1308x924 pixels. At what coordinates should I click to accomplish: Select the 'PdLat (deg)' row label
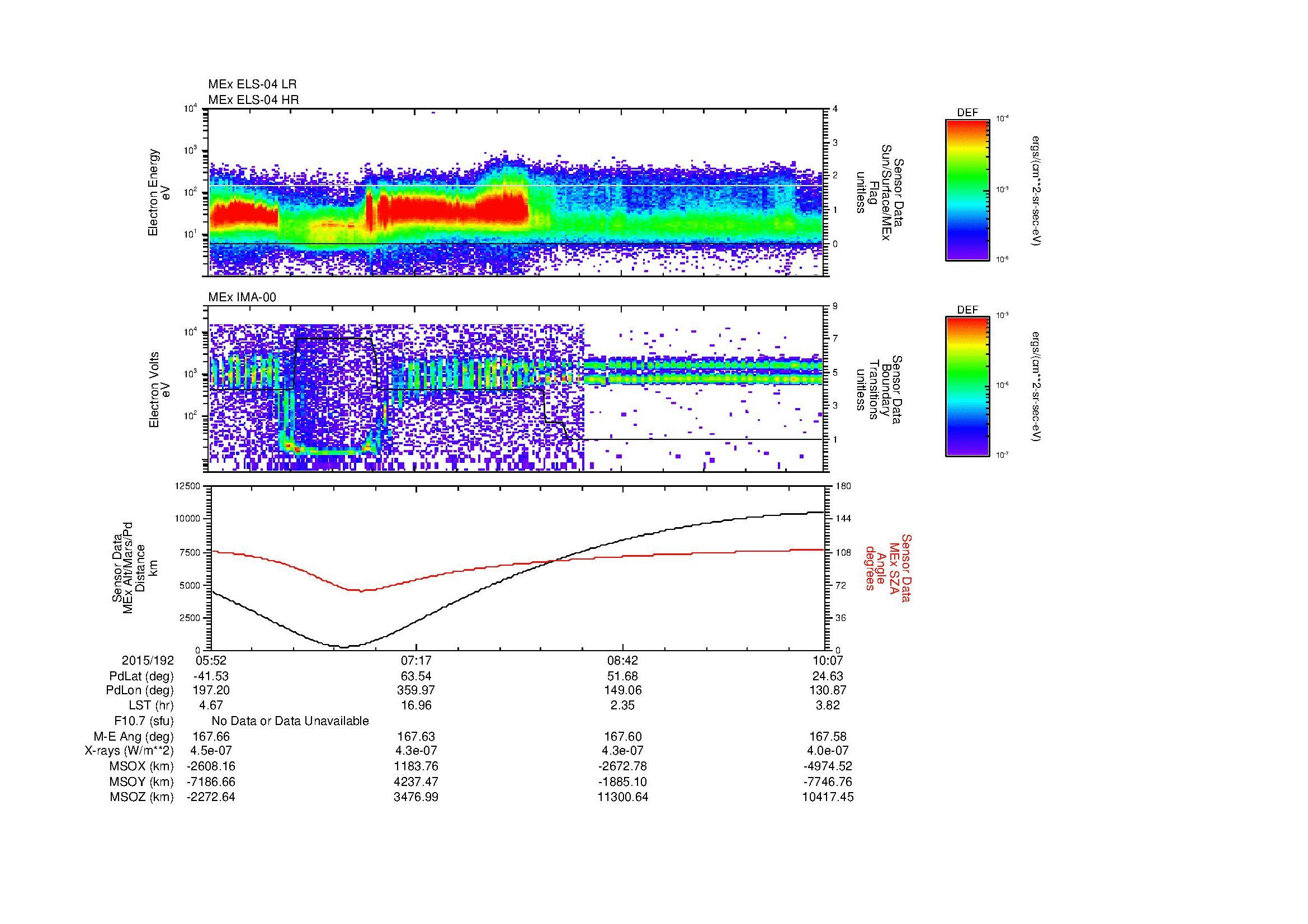(x=141, y=676)
